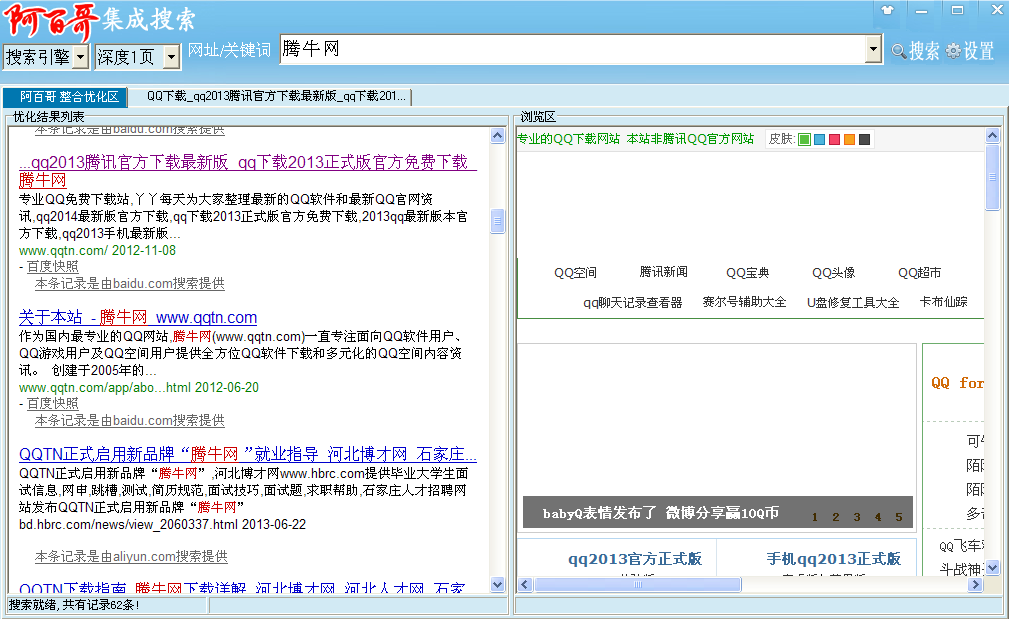
Task: Click browse area horizontal scrollbar thumb
Action: 638,584
